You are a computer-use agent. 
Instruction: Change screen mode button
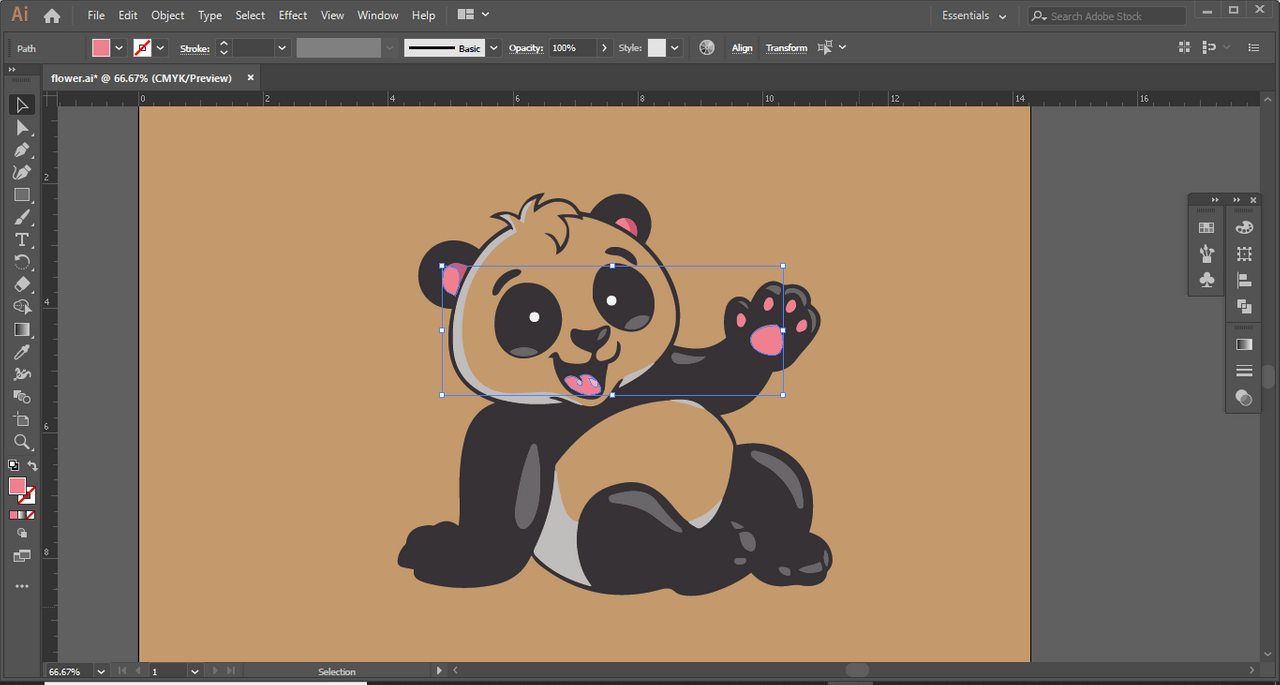click(x=21, y=555)
